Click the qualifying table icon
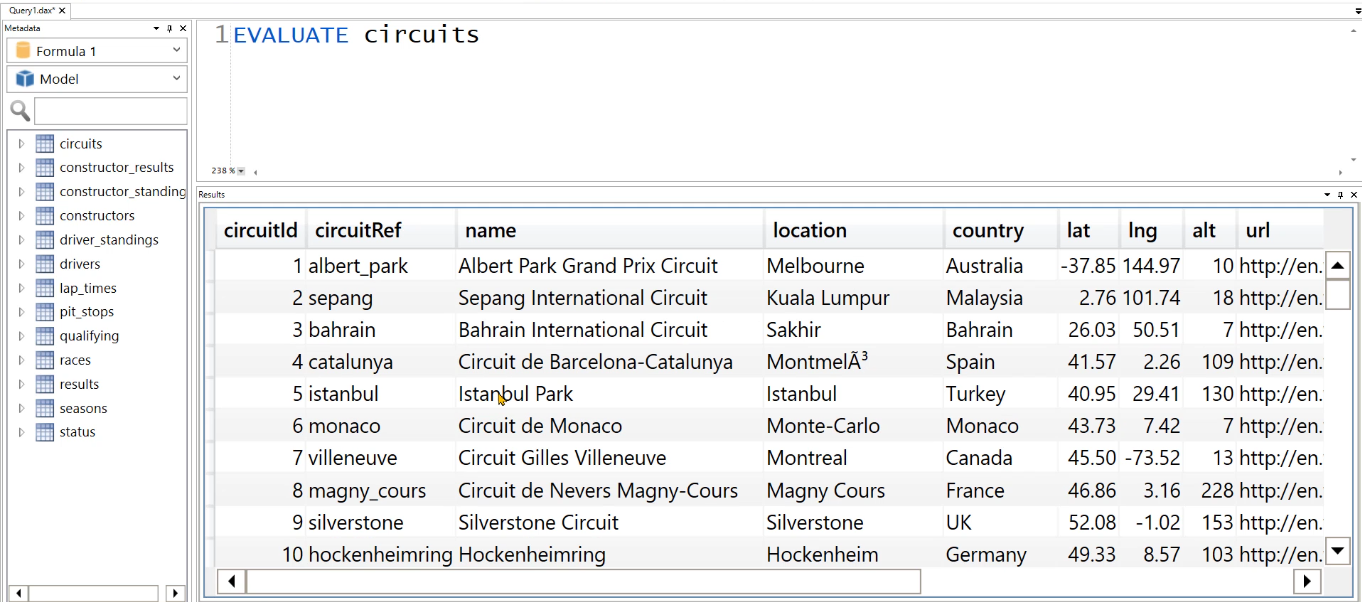 tap(44, 336)
